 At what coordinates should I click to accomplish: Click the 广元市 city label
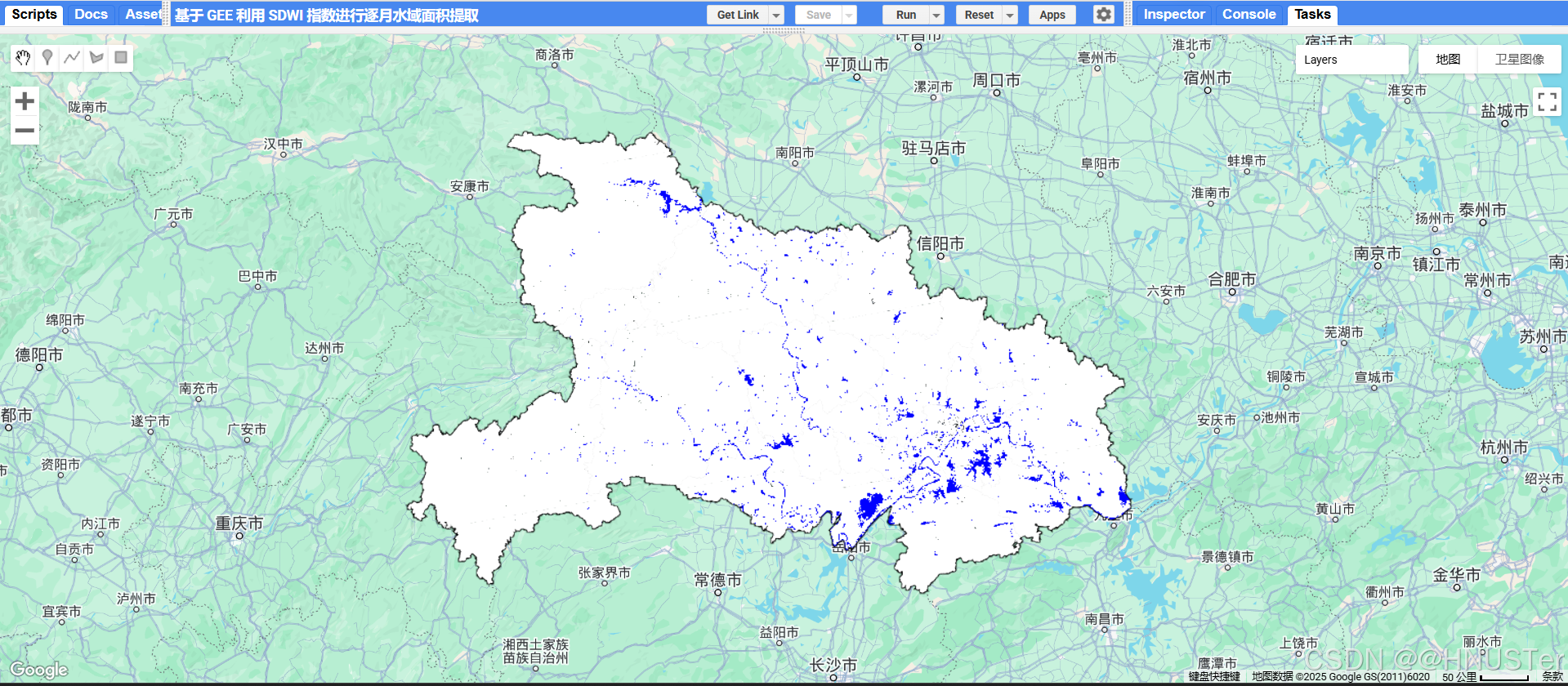[173, 214]
